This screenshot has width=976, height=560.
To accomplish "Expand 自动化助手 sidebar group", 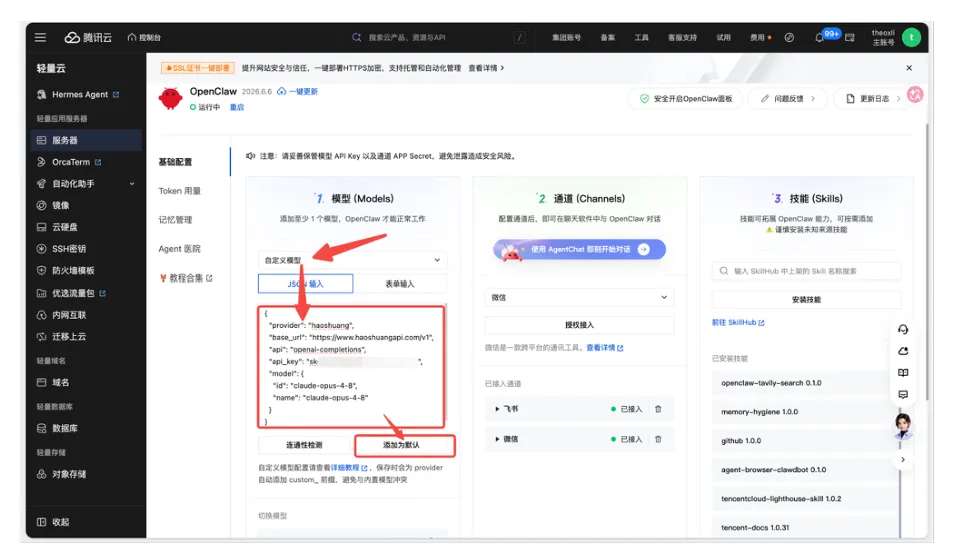I will click(86, 184).
